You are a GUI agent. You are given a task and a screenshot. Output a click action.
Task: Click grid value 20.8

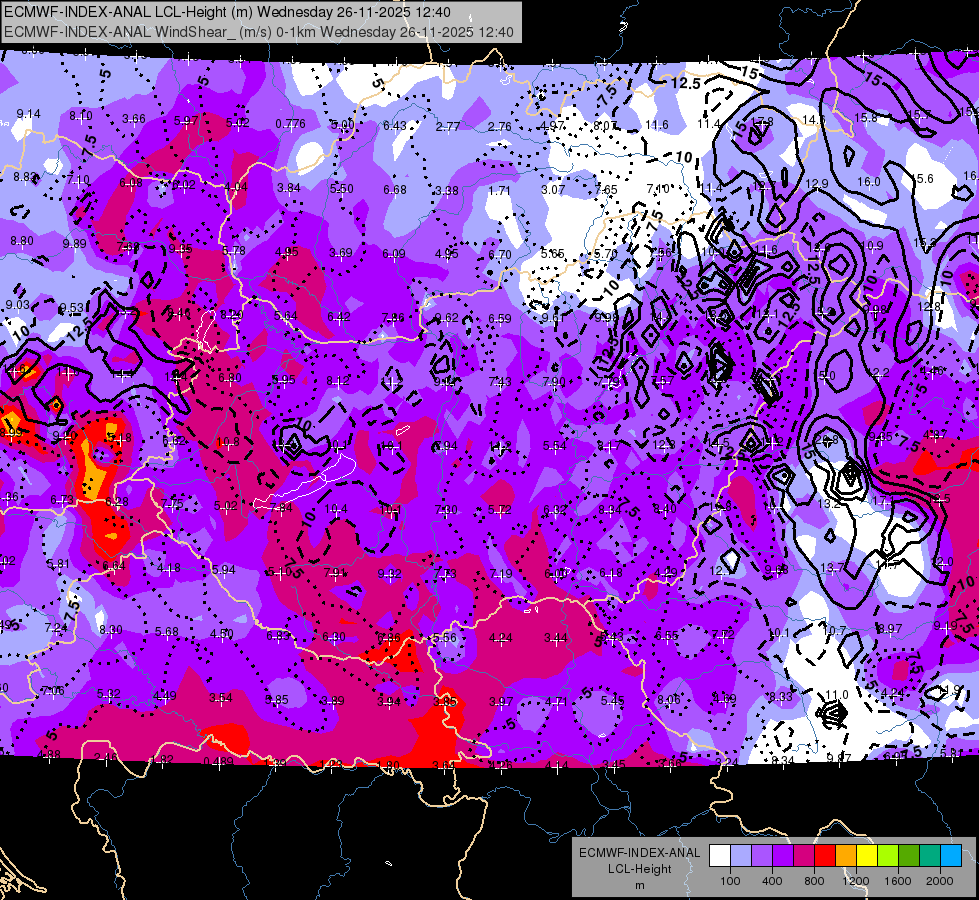tap(827, 440)
